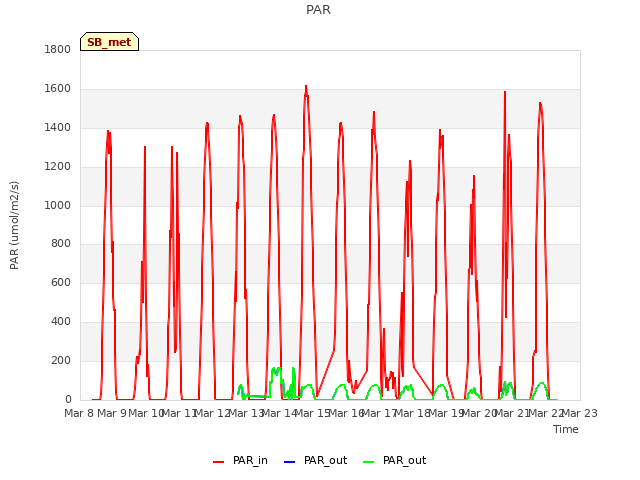
Task: Click the y-axis title PAR (umol/m2/s)
Action: [x=14, y=225]
